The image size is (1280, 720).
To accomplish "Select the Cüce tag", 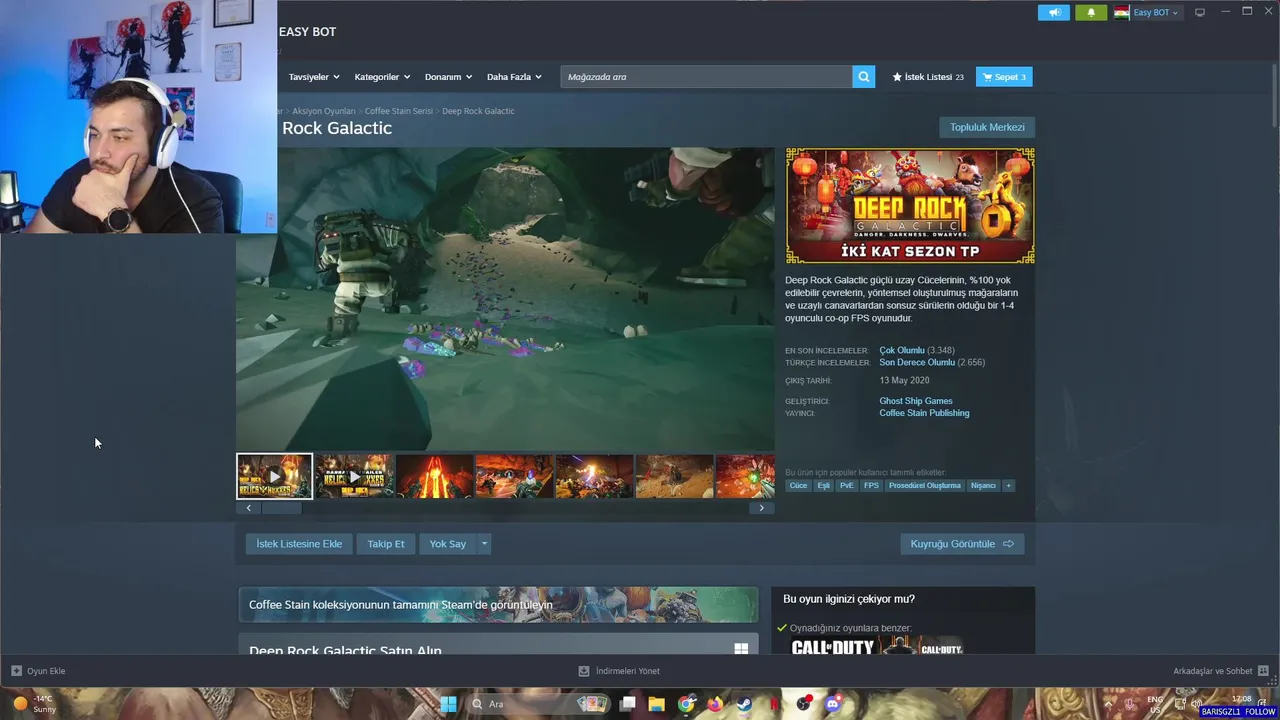I will (x=798, y=486).
